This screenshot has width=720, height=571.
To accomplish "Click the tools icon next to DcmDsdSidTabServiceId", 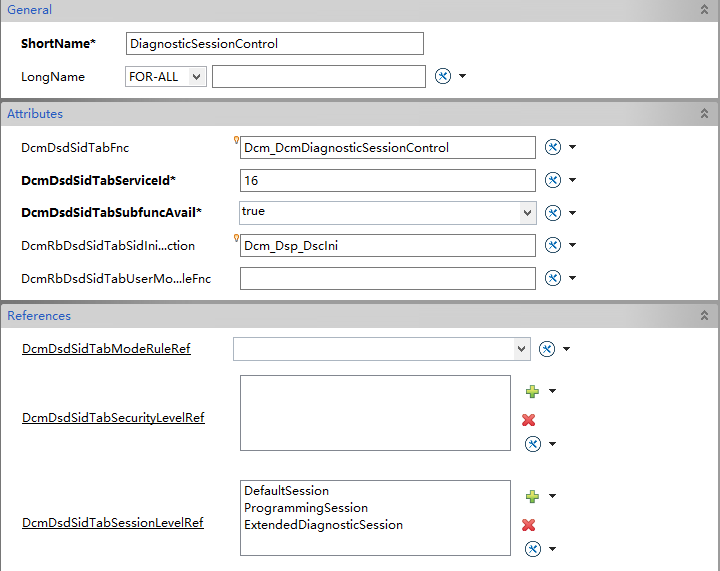I will click(x=552, y=180).
